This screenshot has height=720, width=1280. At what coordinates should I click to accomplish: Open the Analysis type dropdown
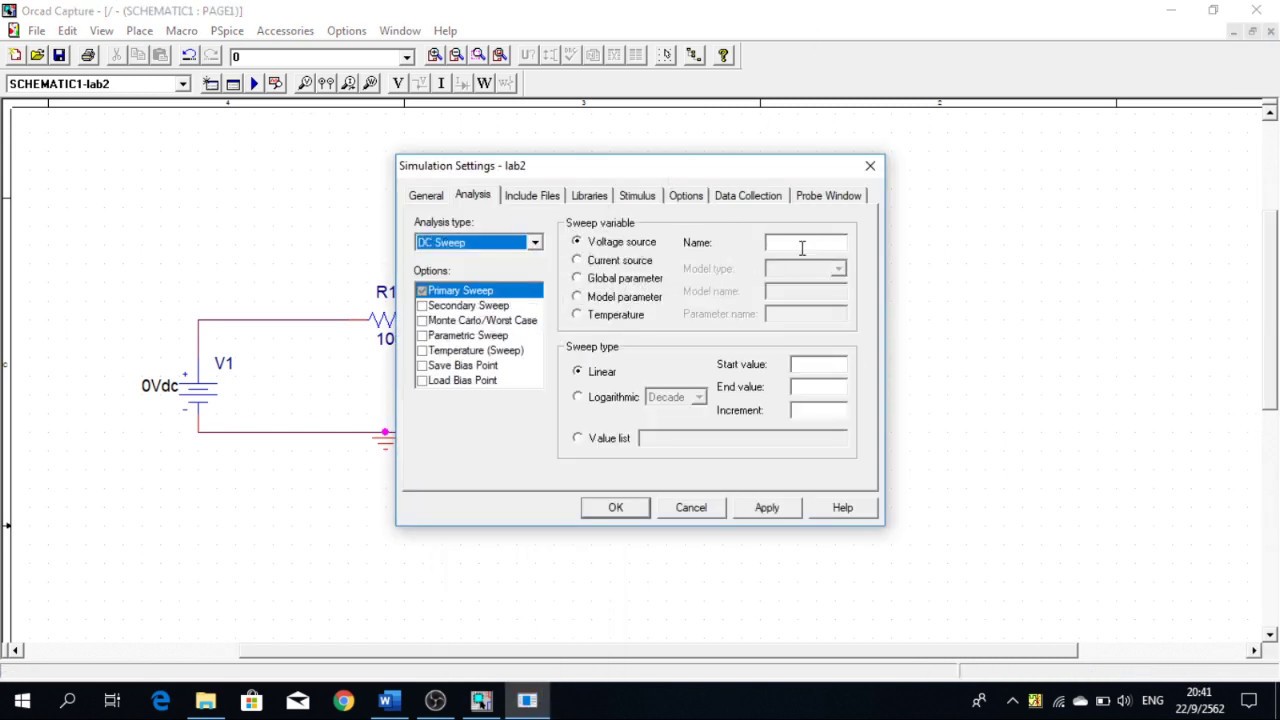[535, 243]
